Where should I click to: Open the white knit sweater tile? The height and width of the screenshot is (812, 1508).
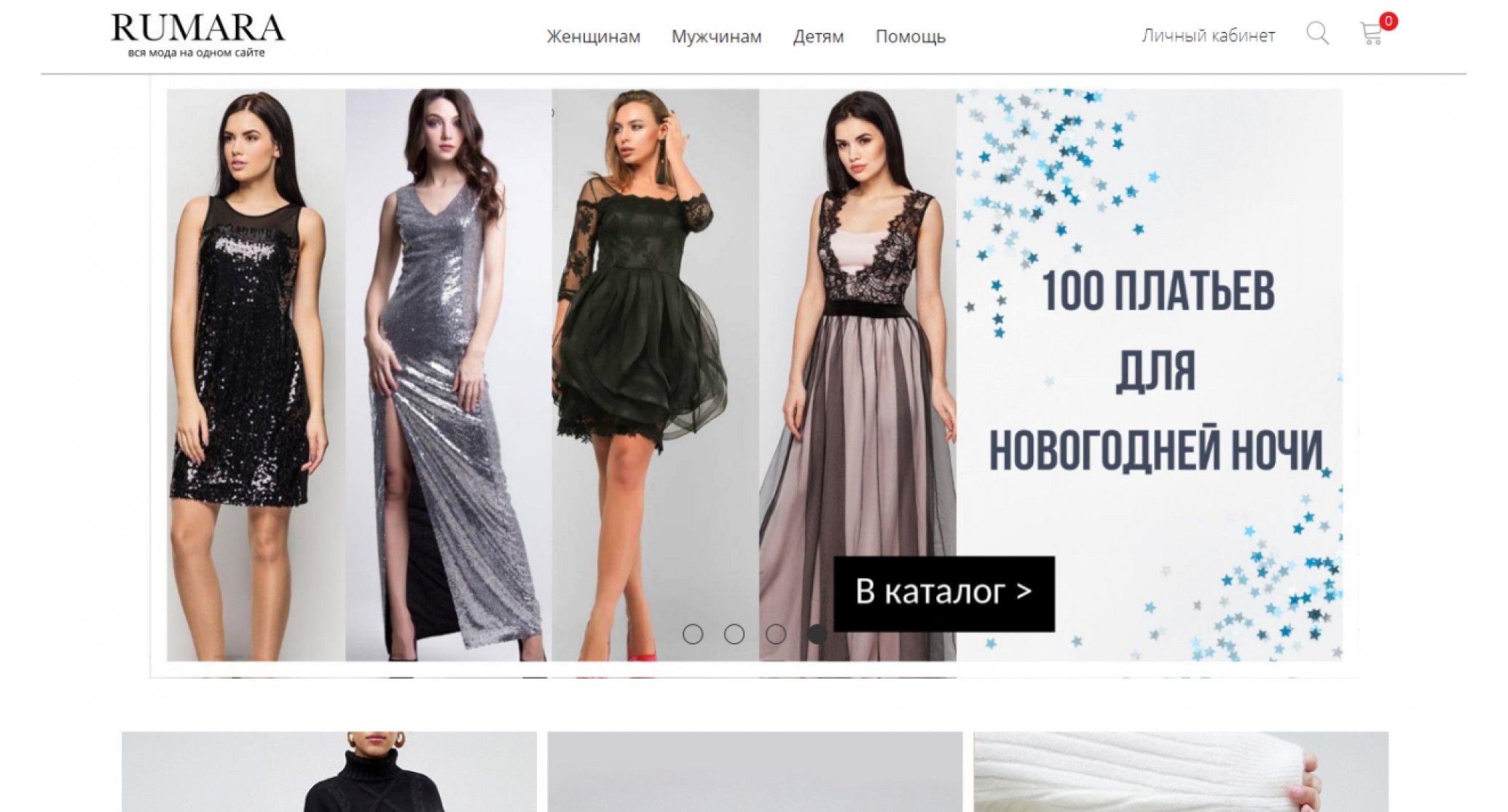pos(1181,772)
